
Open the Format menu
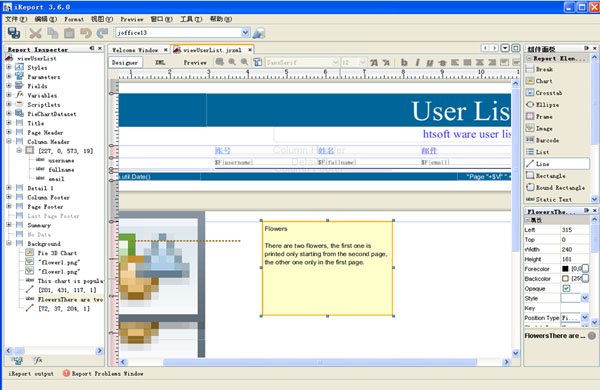74,19
